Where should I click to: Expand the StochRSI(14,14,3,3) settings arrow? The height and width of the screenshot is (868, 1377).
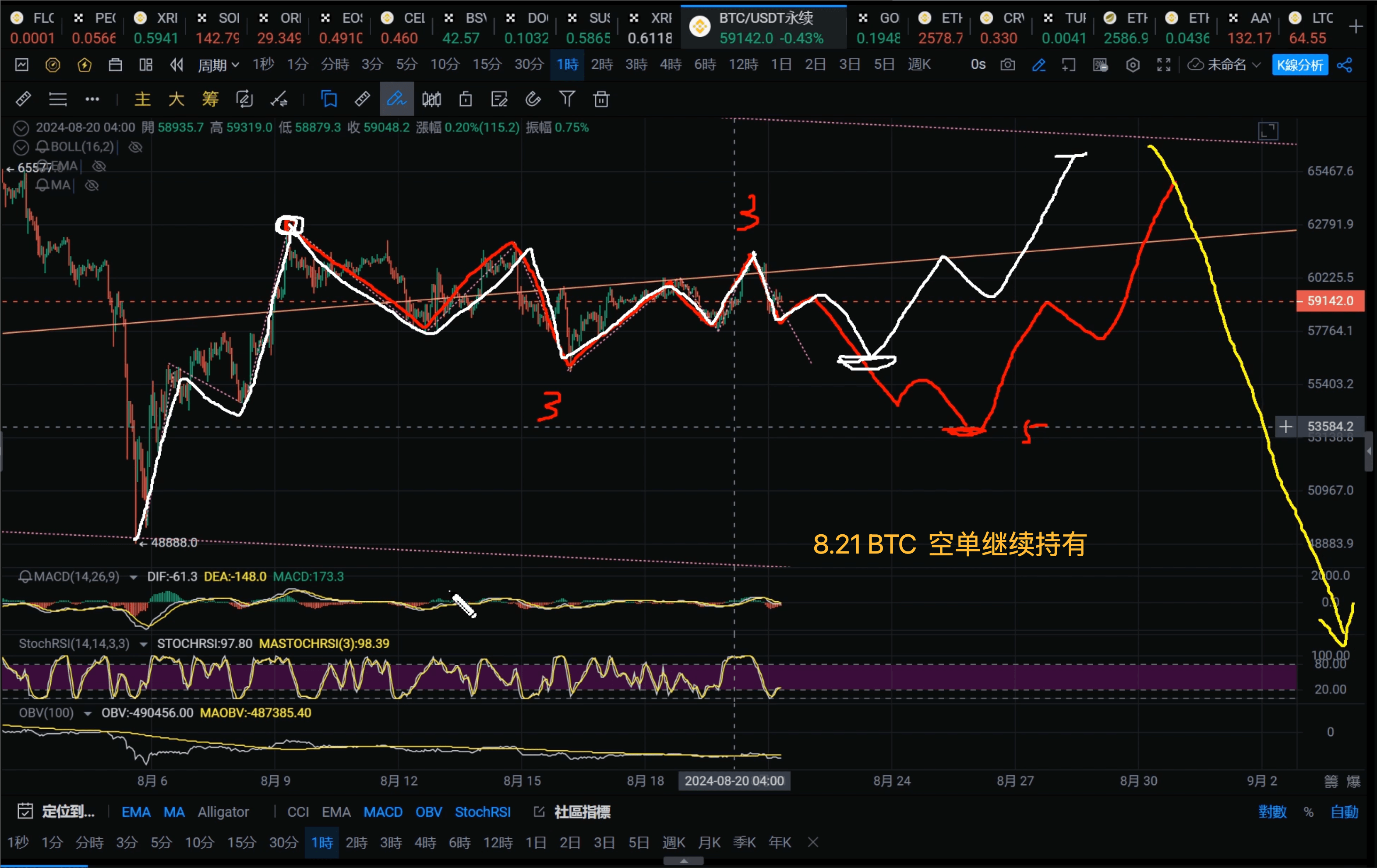(x=144, y=644)
